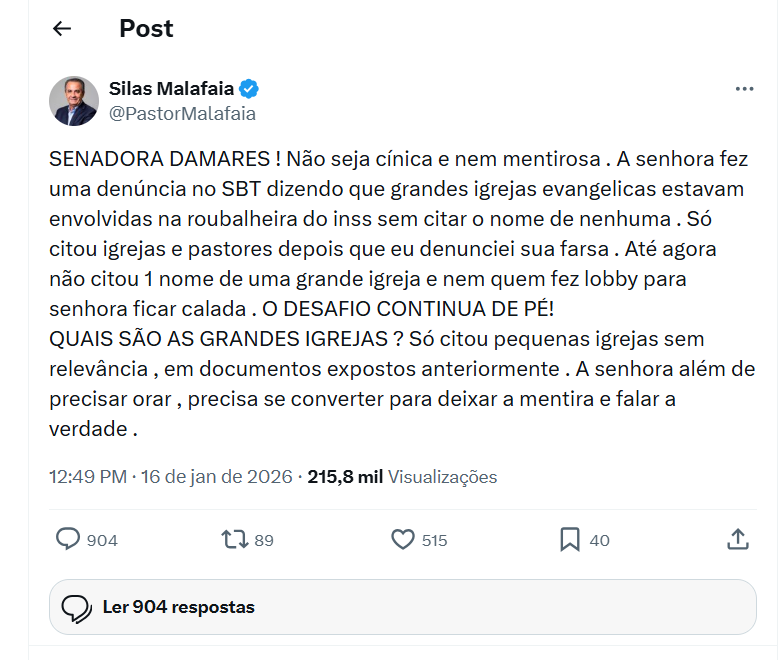This screenshot has width=782, height=660.
Task: Click the chat bubble icon beside Ler 904 respostas
Action: 76,608
